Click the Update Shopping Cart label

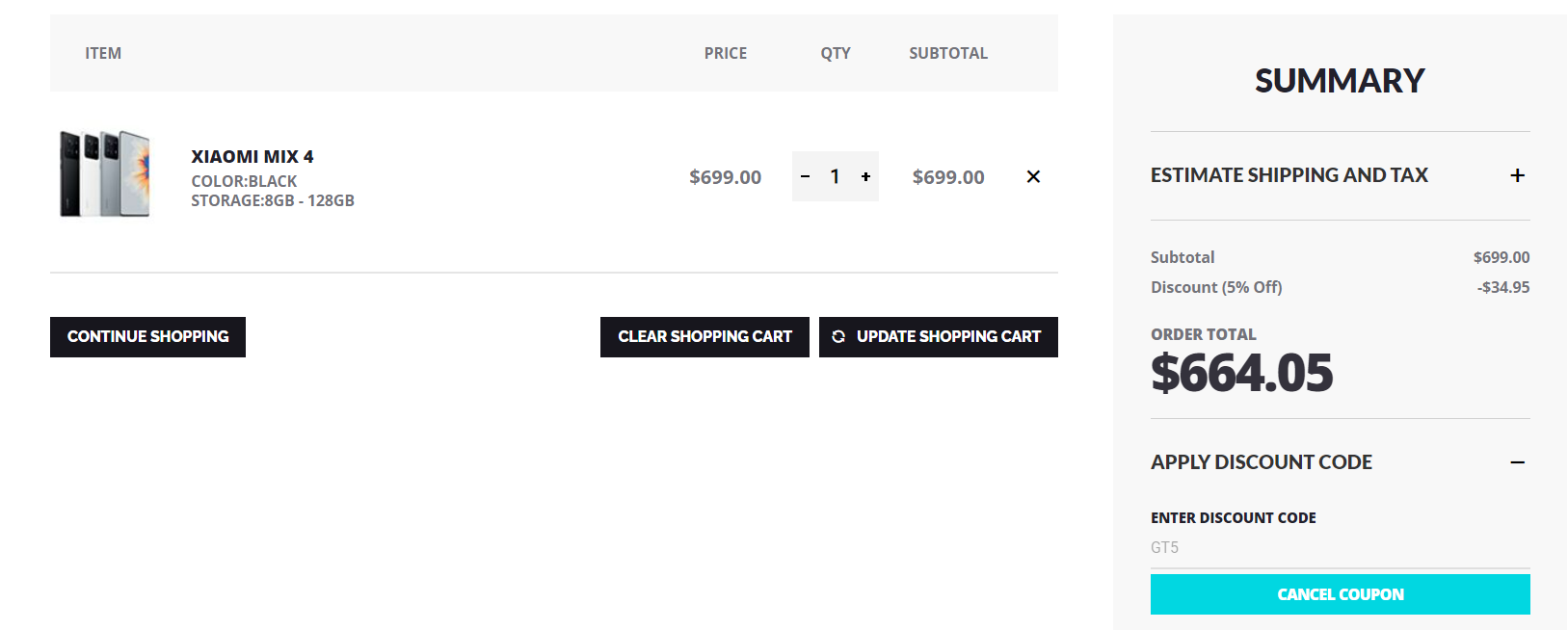pyautogui.click(x=948, y=337)
